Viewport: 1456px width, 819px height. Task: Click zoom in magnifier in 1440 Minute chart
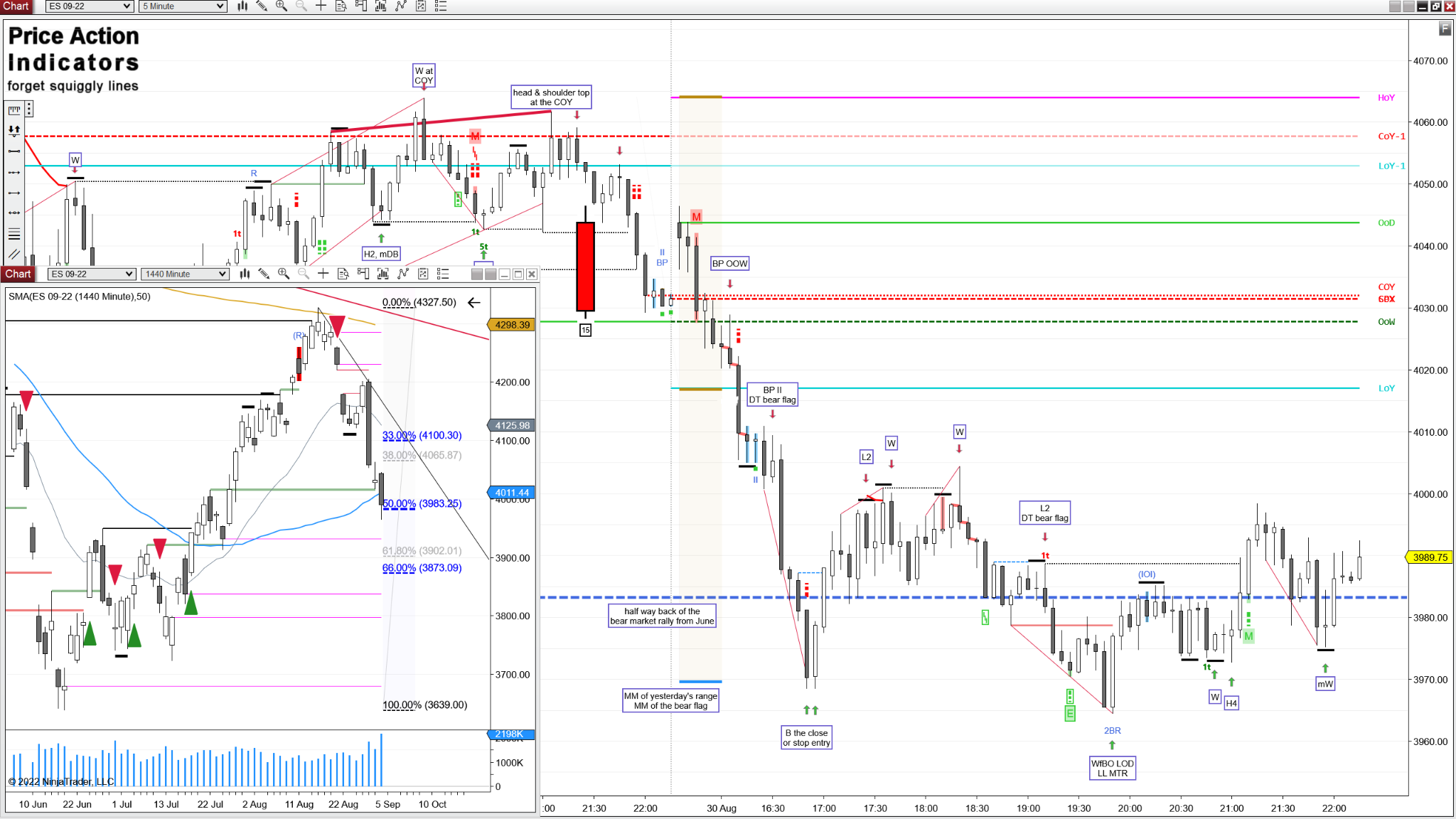click(284, 274)
